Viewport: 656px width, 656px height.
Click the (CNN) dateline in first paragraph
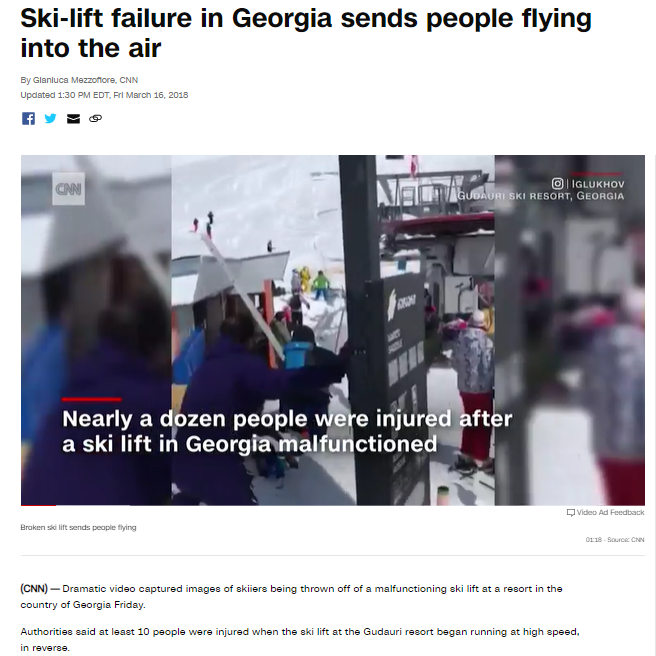pyautogui.click(x=34, y=589)
